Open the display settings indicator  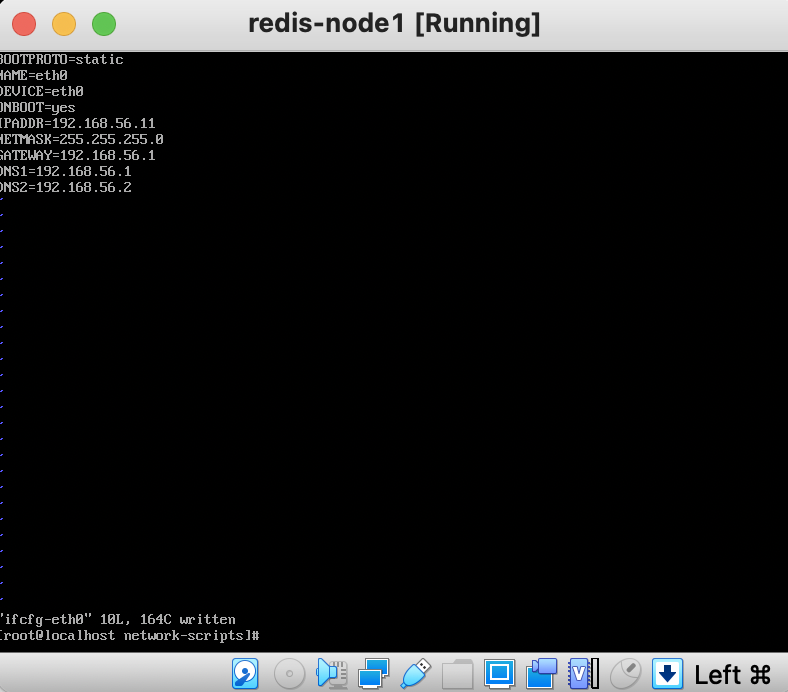(x=500, y=673)
